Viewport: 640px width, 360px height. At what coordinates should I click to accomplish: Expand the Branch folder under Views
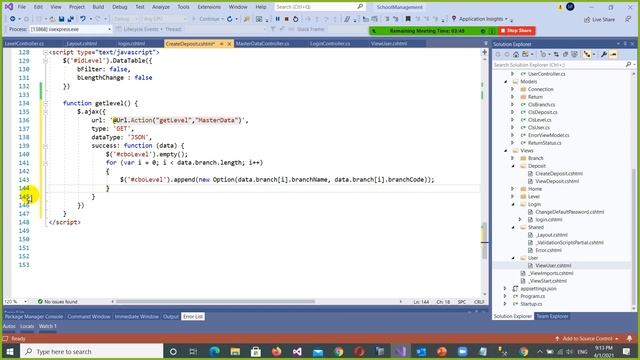513,158
